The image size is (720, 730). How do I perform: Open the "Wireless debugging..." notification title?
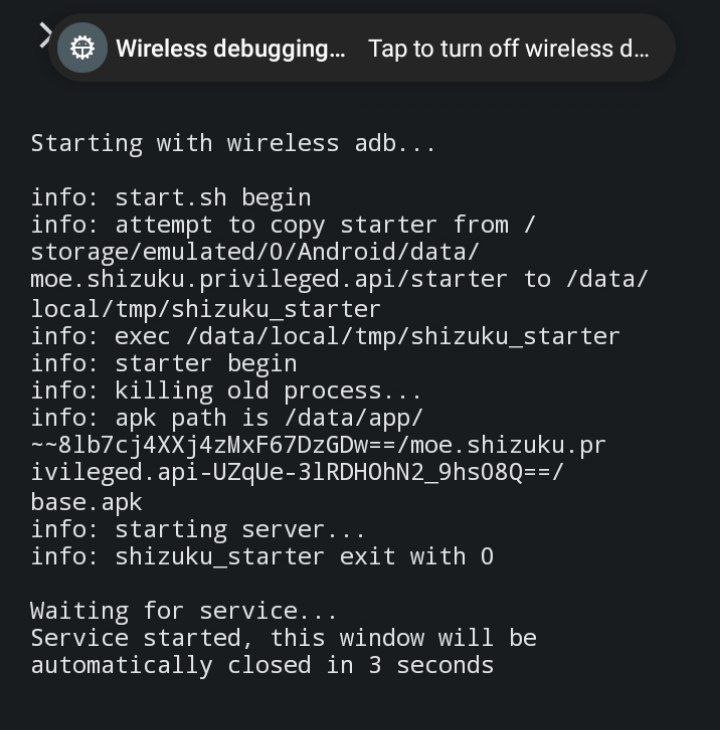231,48
